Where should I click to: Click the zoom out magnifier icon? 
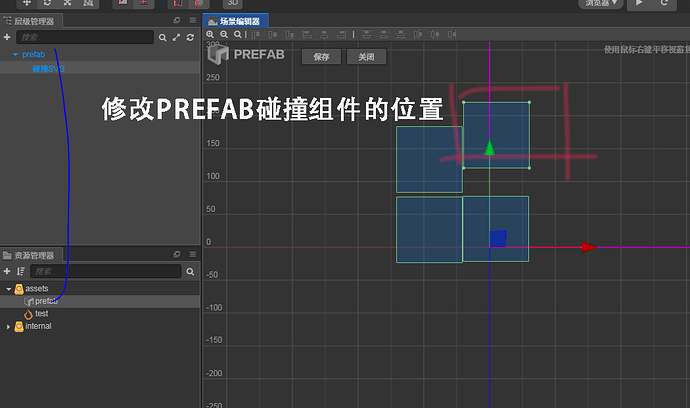pos(224,34)
